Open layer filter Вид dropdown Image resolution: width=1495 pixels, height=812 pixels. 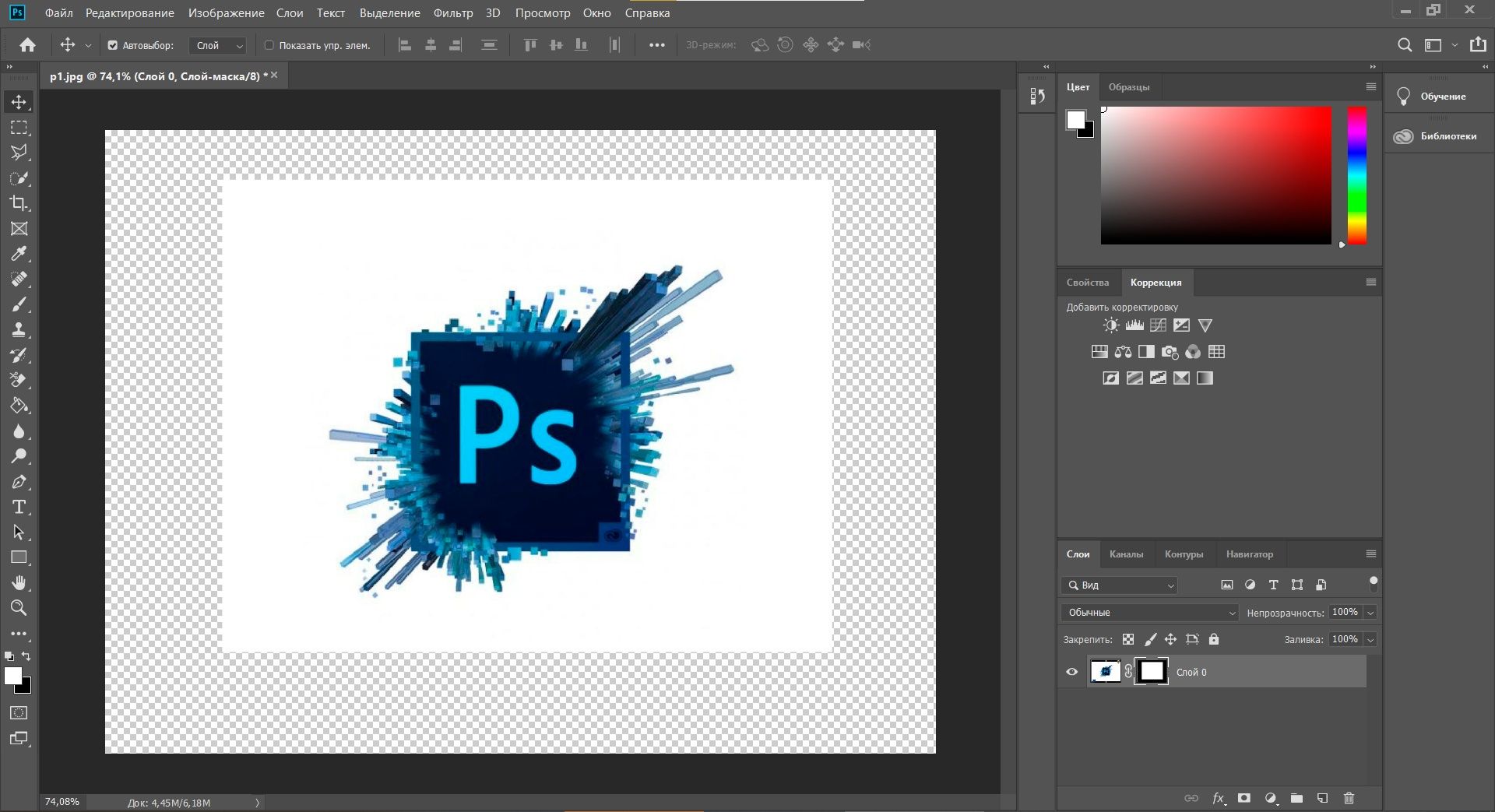[x=1120, y=585]
